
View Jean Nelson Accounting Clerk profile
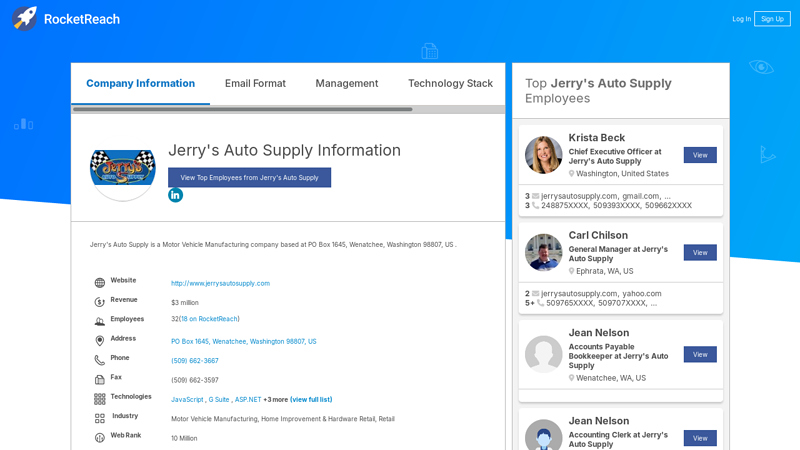[x=700, y=438]
